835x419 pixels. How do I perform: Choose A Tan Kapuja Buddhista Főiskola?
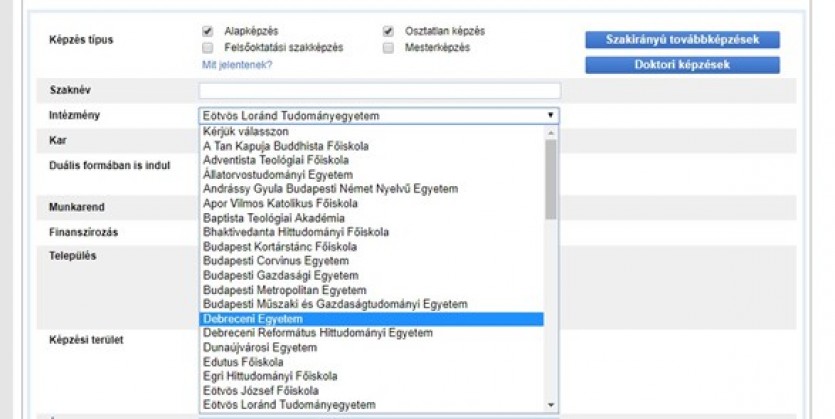[372, 146]
